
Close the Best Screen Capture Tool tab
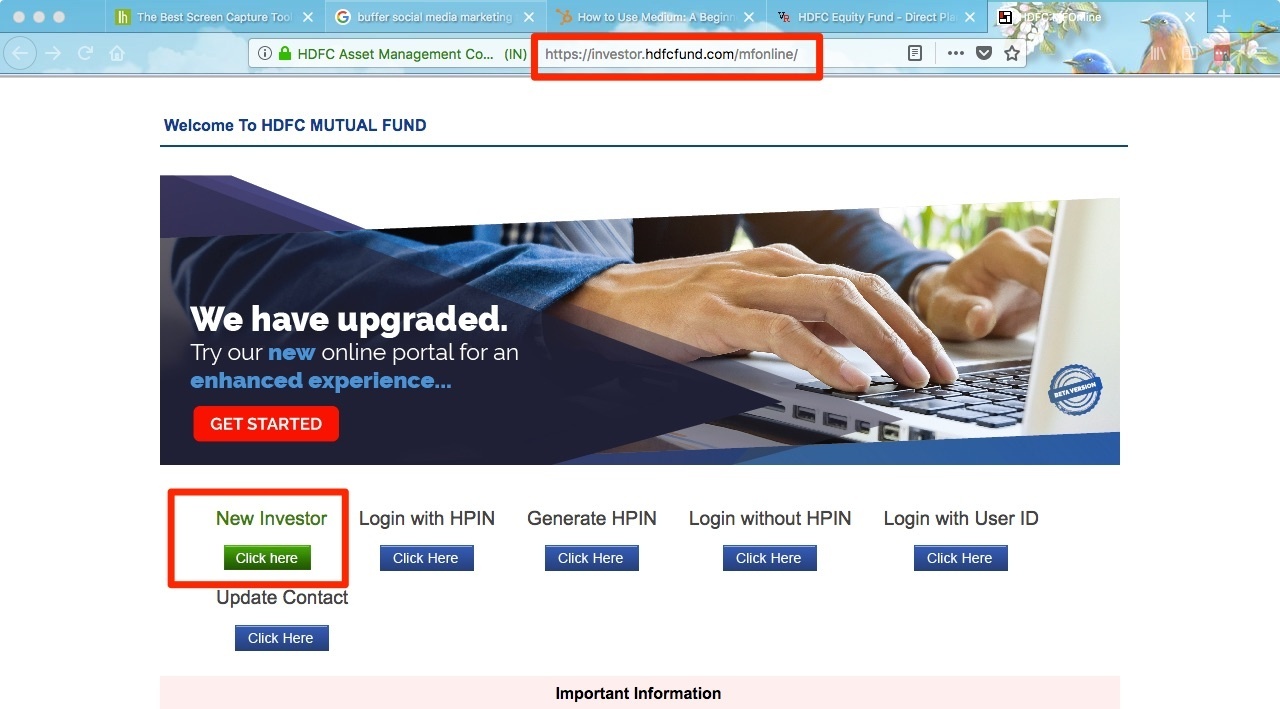(307, 17)
